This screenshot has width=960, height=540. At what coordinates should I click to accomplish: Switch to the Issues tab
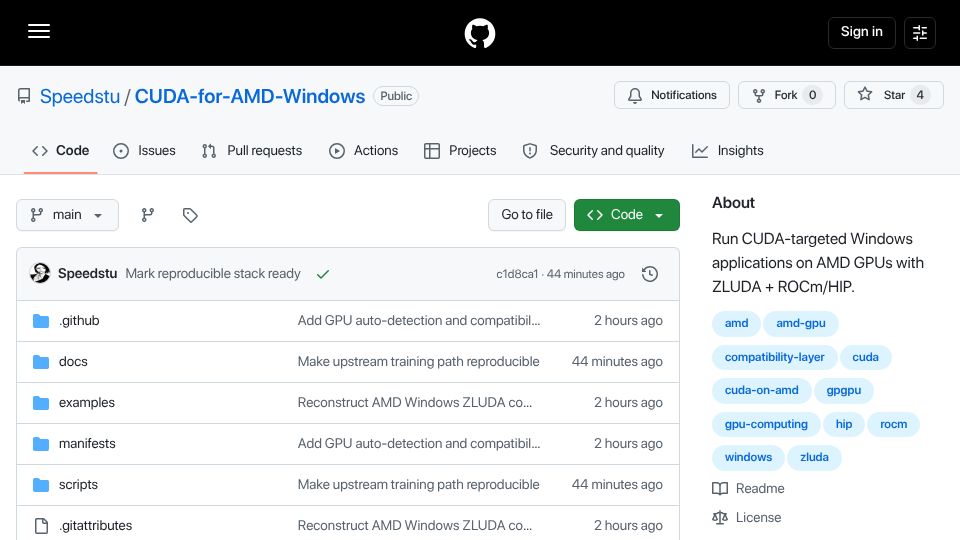coord(144,151)
